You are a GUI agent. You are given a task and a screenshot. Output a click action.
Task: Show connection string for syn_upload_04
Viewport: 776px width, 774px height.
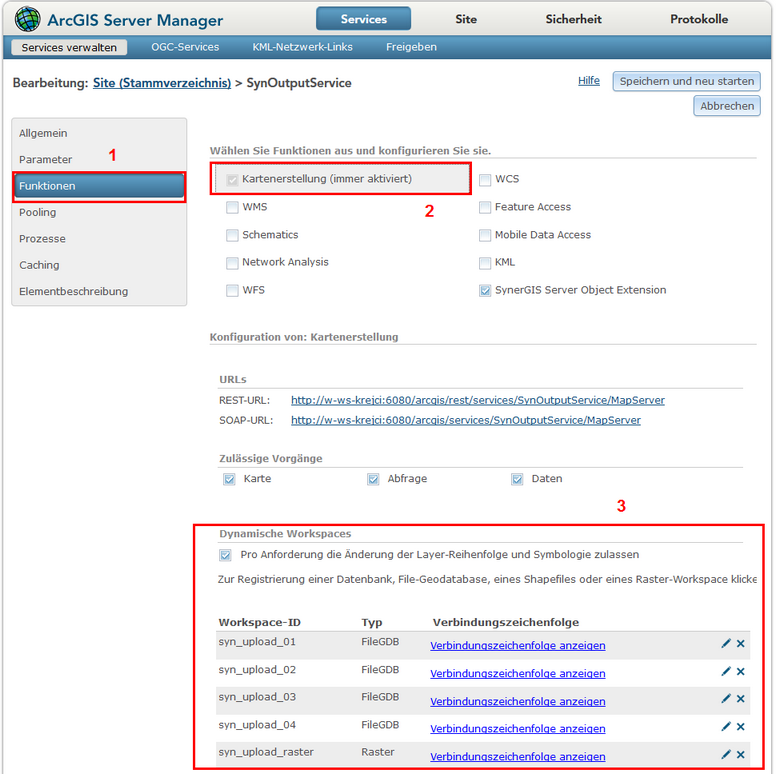tap(518, 728)
